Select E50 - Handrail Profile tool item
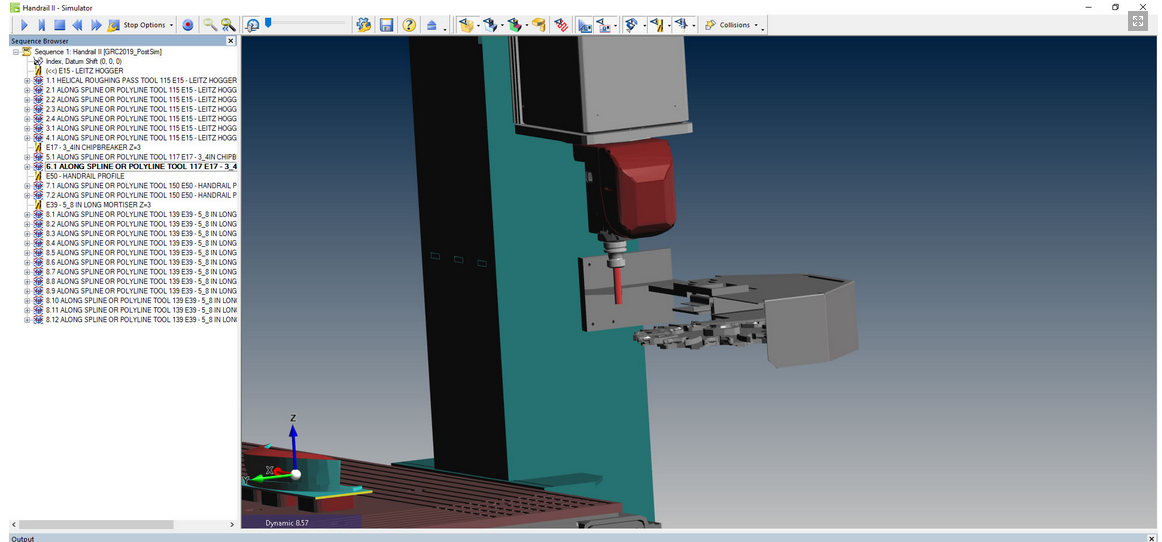This screenshot has width=1162, height=542. (85, 176)
